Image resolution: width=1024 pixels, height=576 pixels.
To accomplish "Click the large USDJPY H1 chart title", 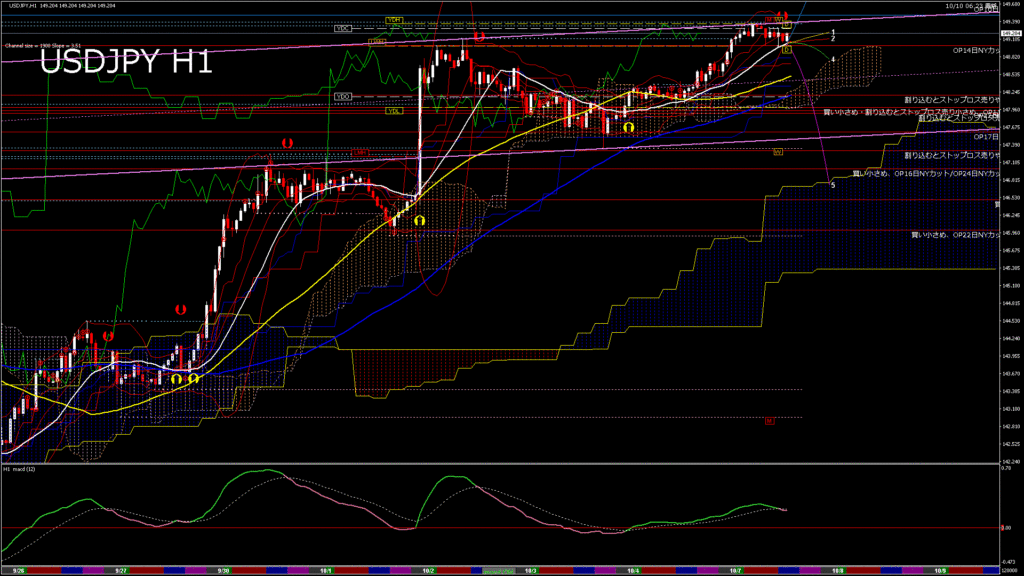I will 126,62.
